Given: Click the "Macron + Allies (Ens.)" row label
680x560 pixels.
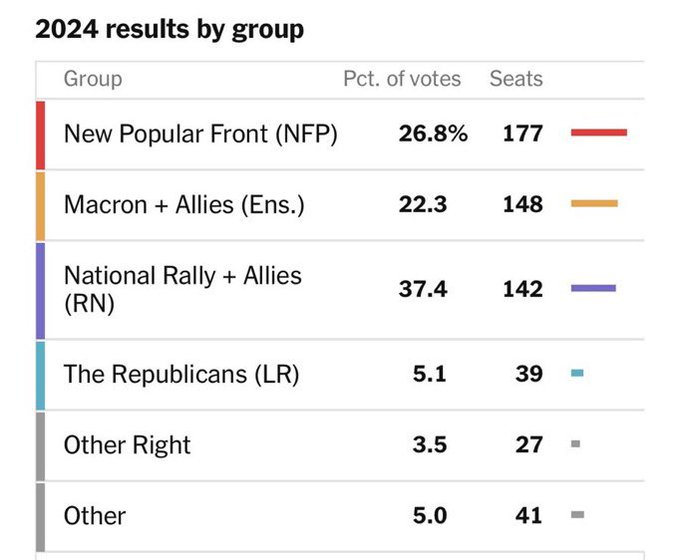Looking at the screenshot, I should [184, 205].
